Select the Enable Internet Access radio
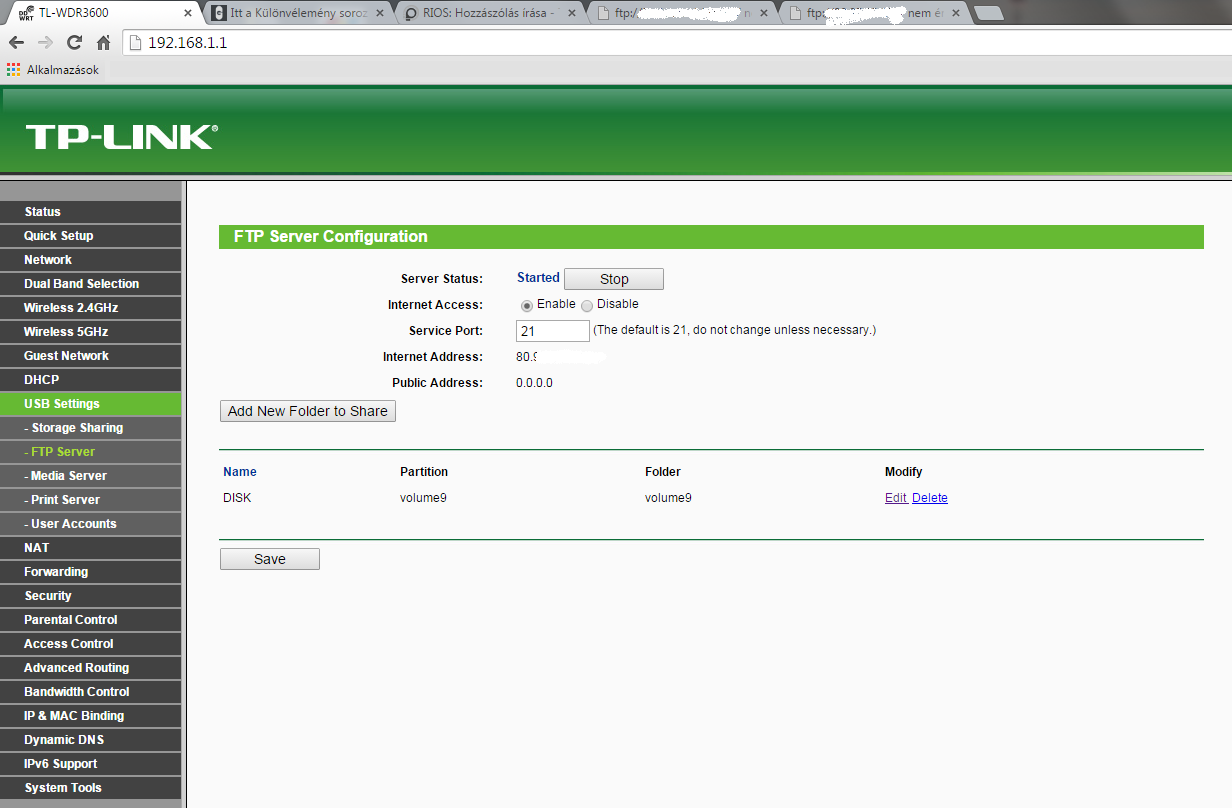Image resolution: width=1232 pixels, height=808 pixels. (527, 305)
